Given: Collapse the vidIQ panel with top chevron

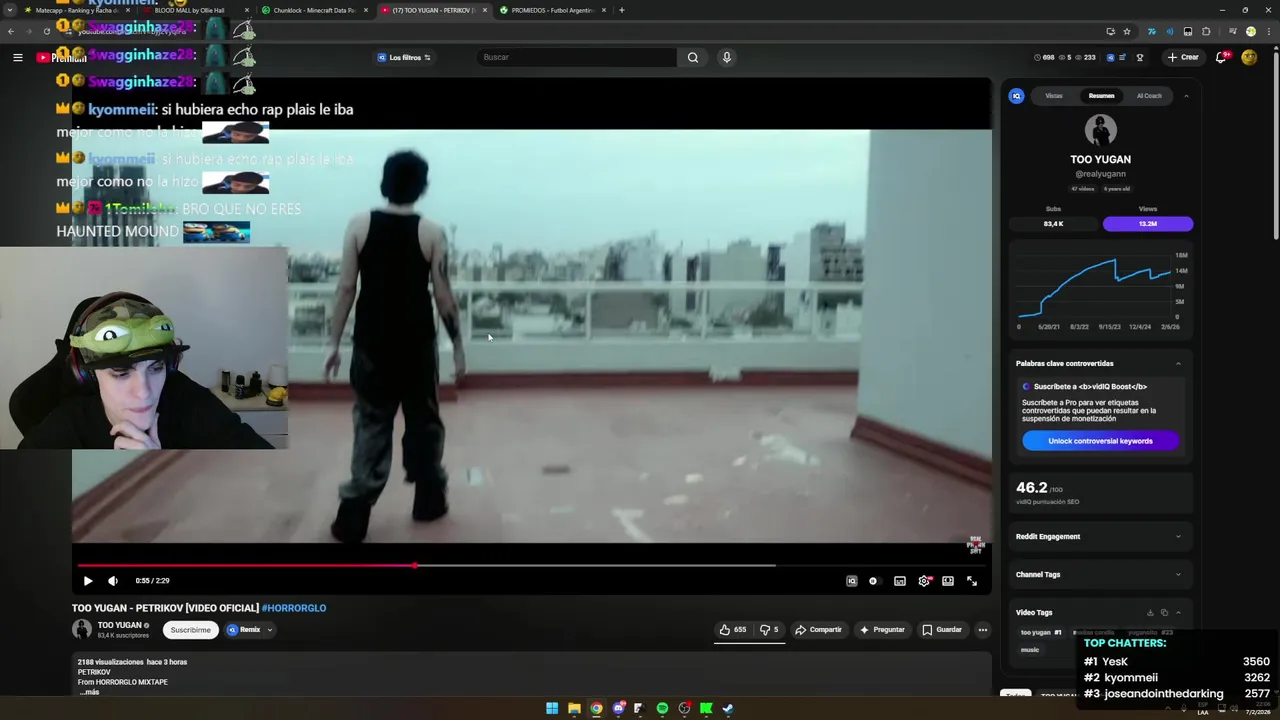Looking at the screenshot, I should (x=1186, y=96).
